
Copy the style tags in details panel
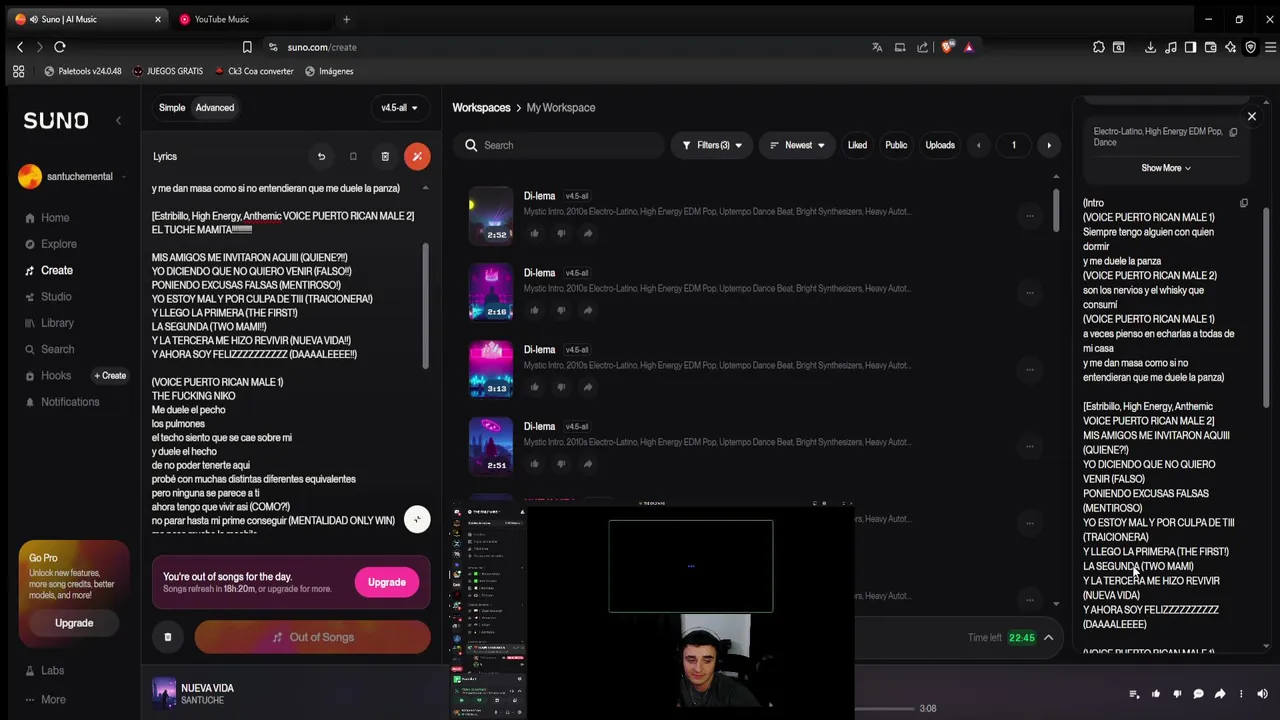coord(1233,132)
